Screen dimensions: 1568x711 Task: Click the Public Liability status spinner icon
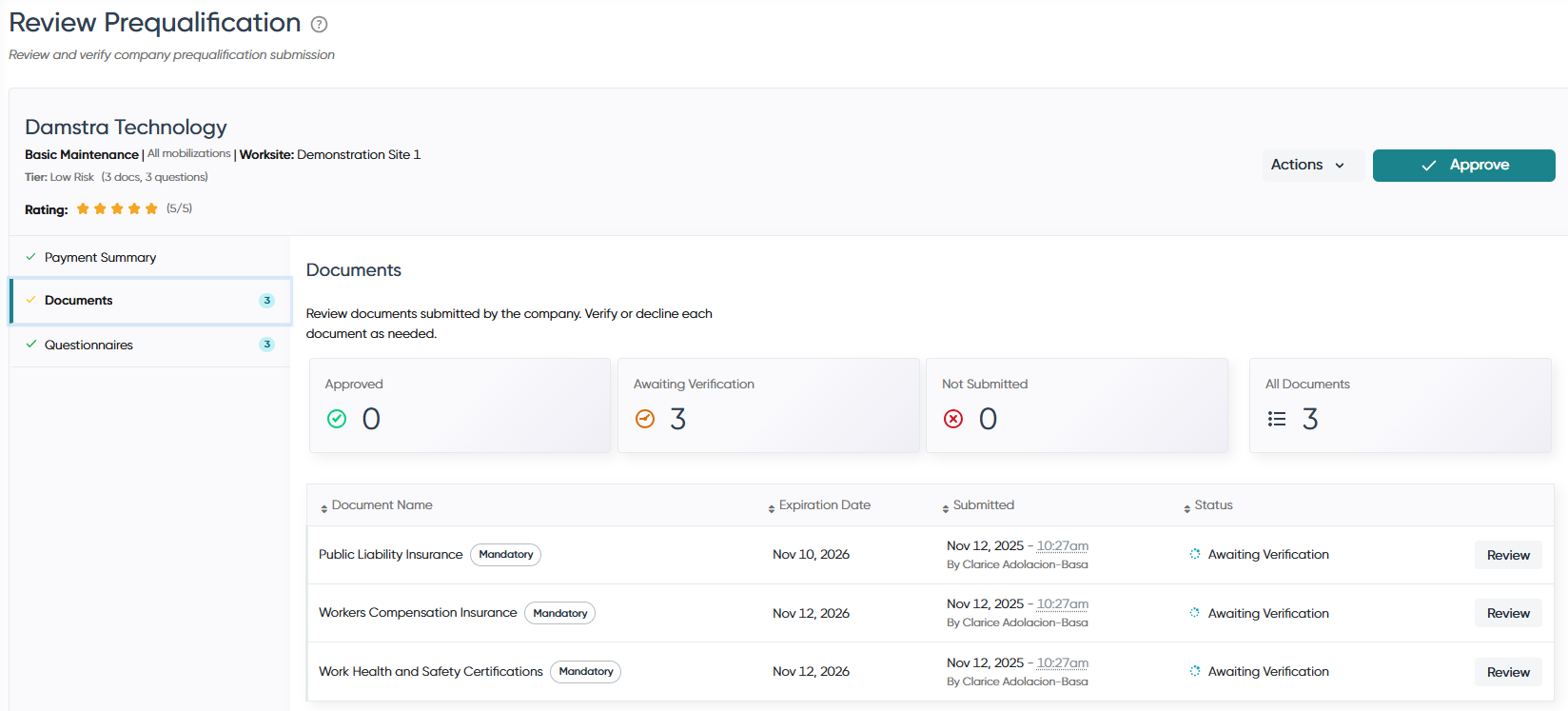point(1195,554)
